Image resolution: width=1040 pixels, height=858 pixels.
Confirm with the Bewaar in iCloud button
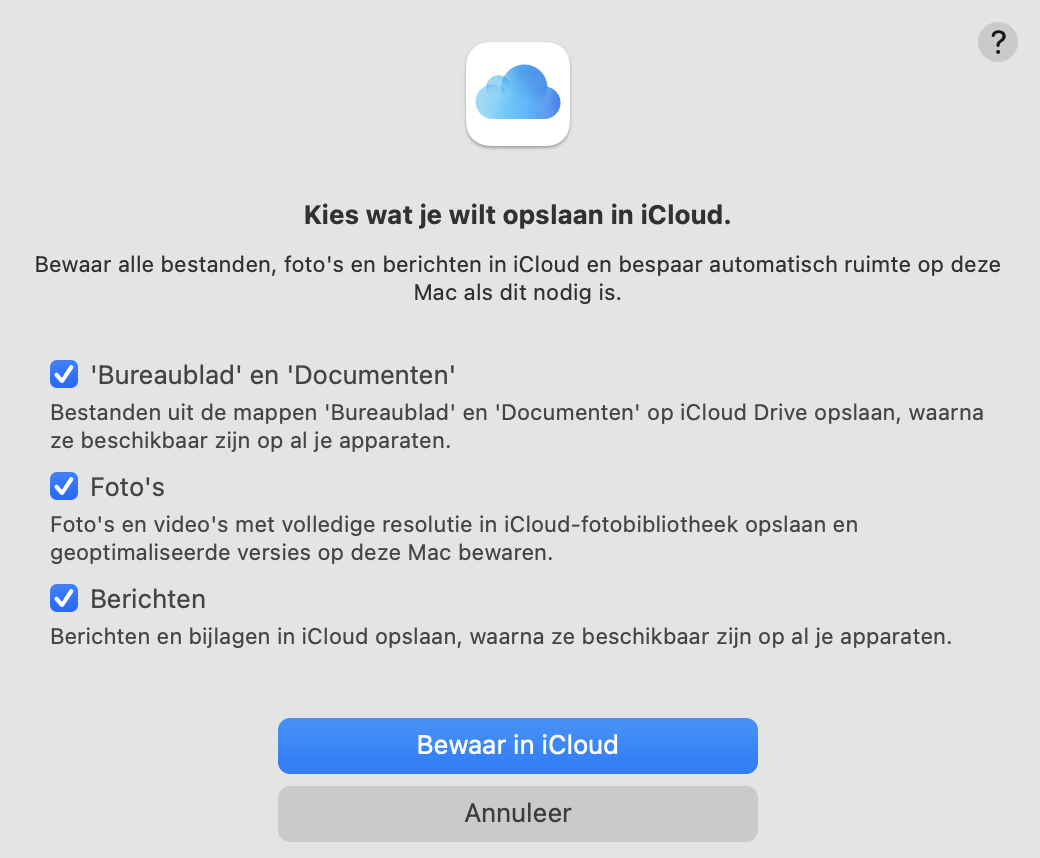pos(518,745)
